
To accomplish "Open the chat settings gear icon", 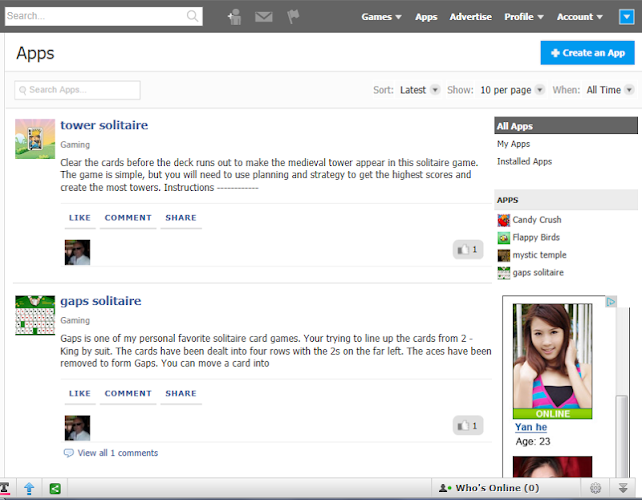I will pos(595,488).
